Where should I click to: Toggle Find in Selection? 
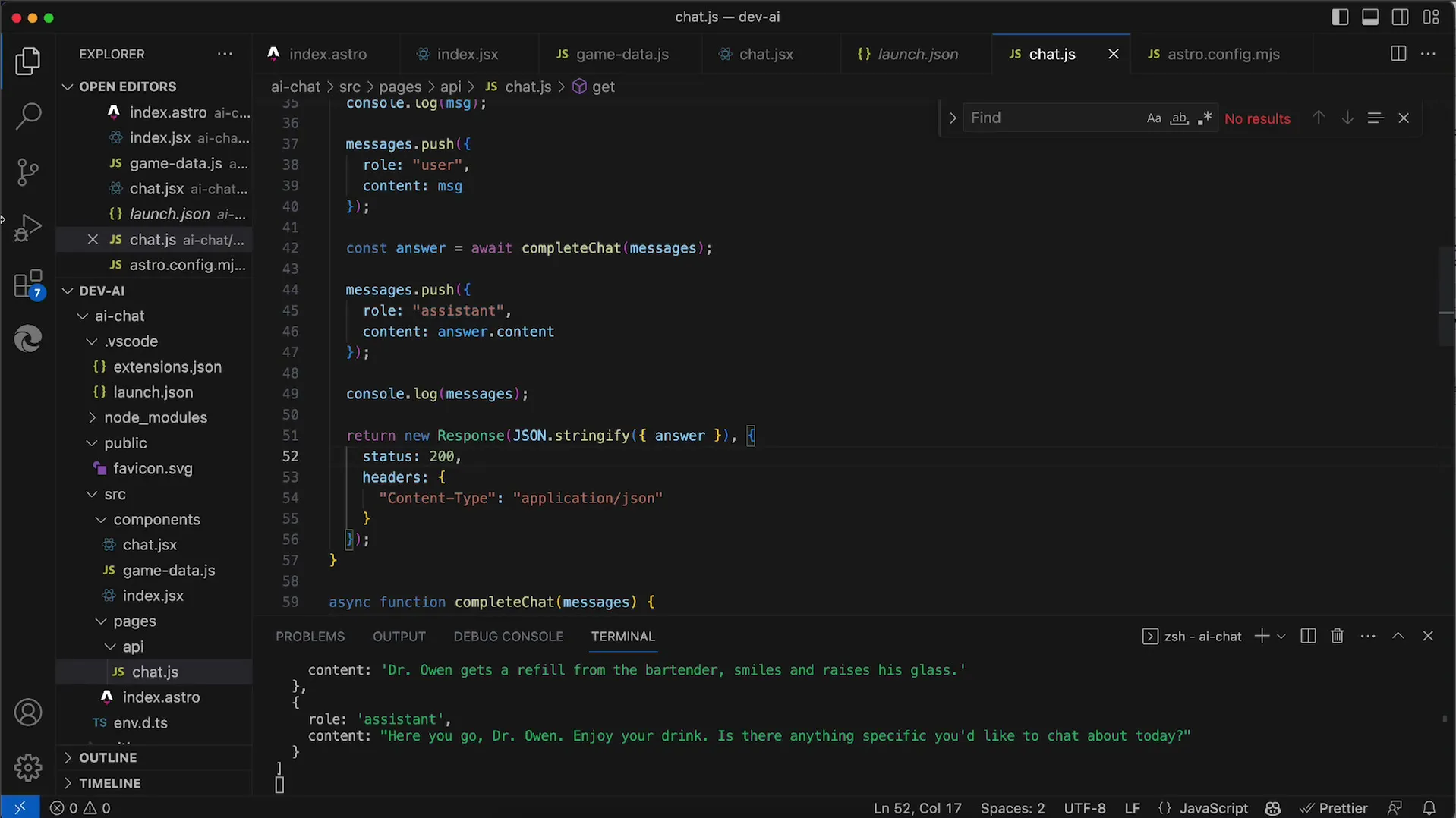[1376, 118]
